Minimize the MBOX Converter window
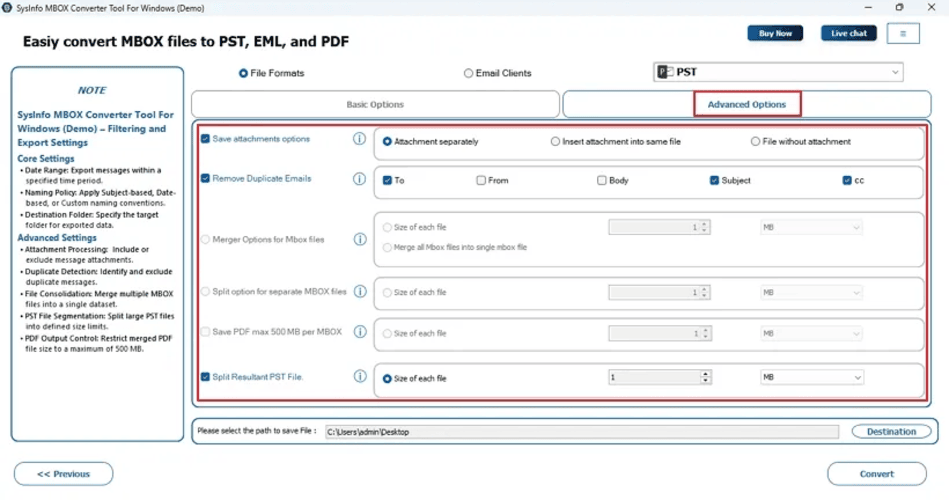Viewport: 949px width, 500px height. pos(869,7)
